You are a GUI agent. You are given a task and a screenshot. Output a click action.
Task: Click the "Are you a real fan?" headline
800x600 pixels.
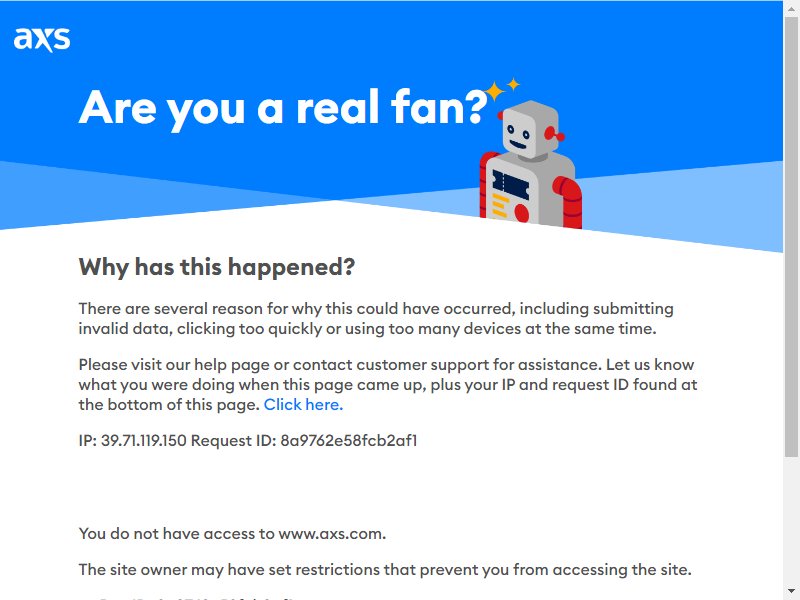point(284,108)
